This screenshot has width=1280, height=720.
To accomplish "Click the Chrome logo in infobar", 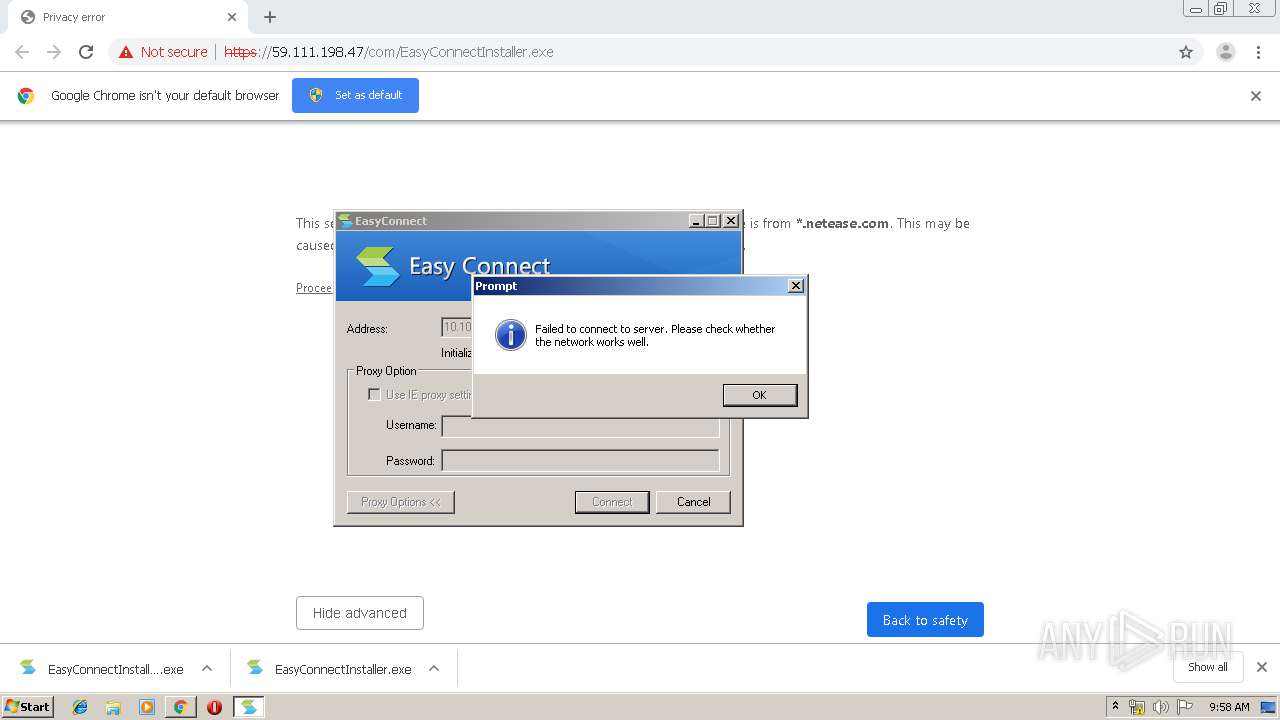I will click(x=26, y=96).
